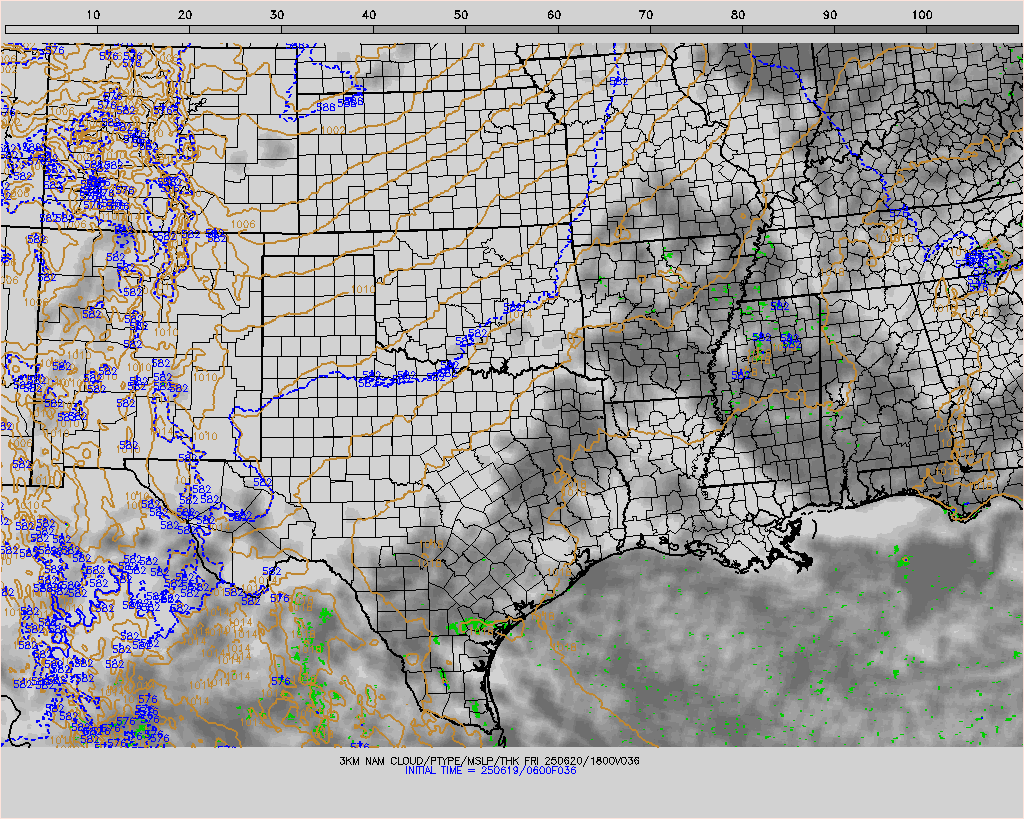
Task: Click the legend label '80'
Action: tap(738, 15)
